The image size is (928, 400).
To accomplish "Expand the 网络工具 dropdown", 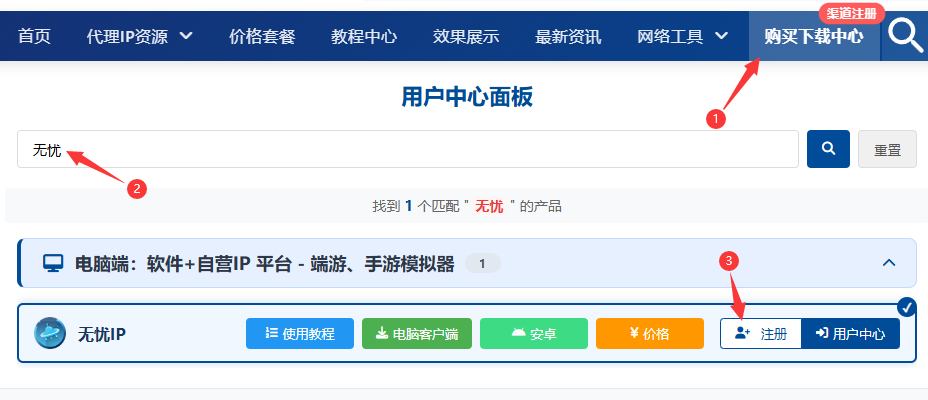I will (x=682, y=37).
